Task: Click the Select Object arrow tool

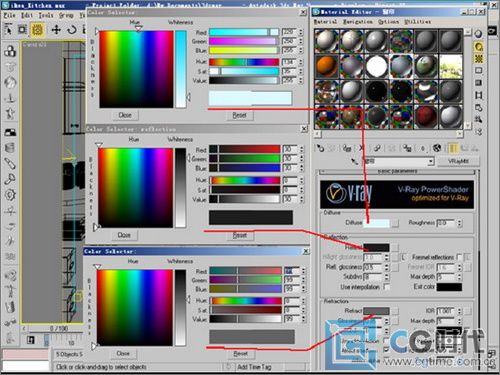Action: click(x=8, y=29)
